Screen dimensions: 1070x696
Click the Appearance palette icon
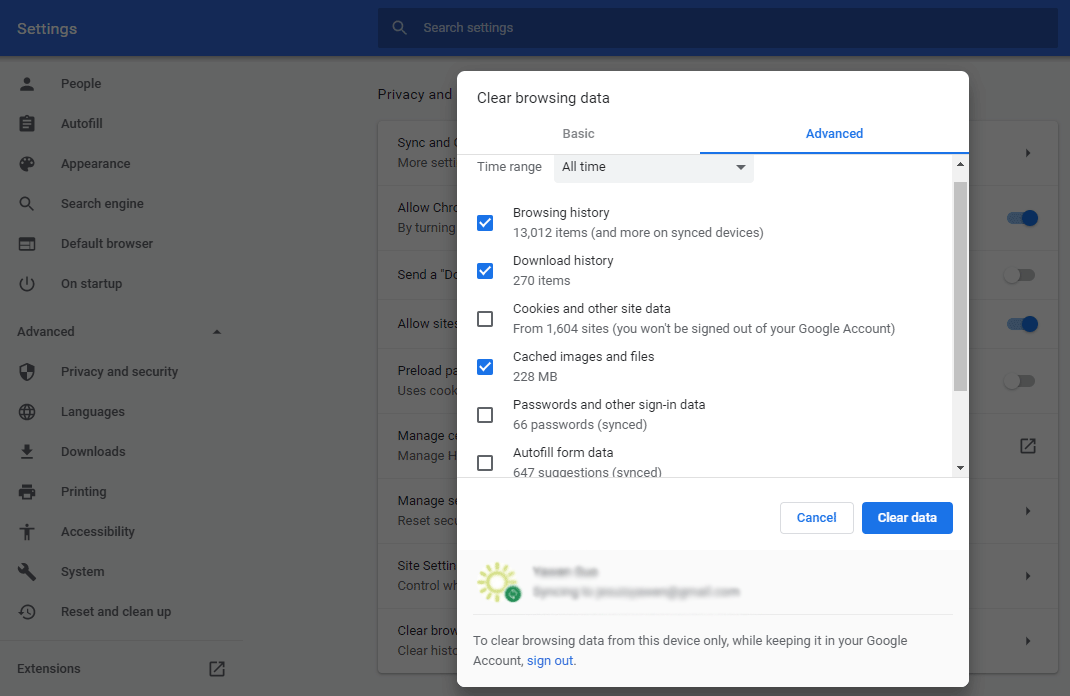tap(26, 163)
